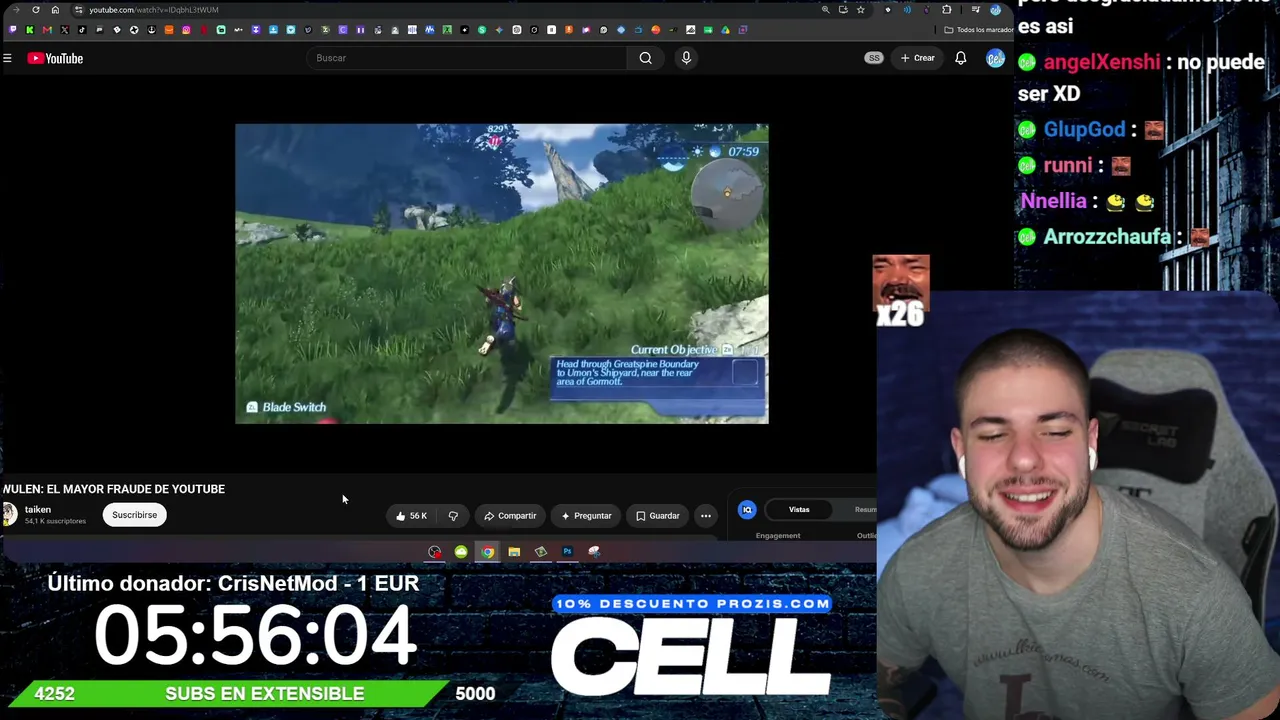Image resolution: width=1280 pixels, height=720 pixels.
Task: Subscribe to taiken with Suscribirse
Action: [x=134, y=515]
